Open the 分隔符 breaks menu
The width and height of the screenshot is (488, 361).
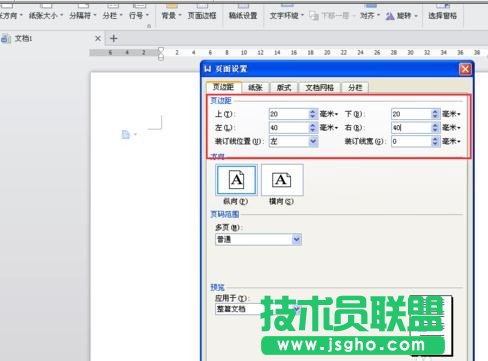[x=83, y=15]
